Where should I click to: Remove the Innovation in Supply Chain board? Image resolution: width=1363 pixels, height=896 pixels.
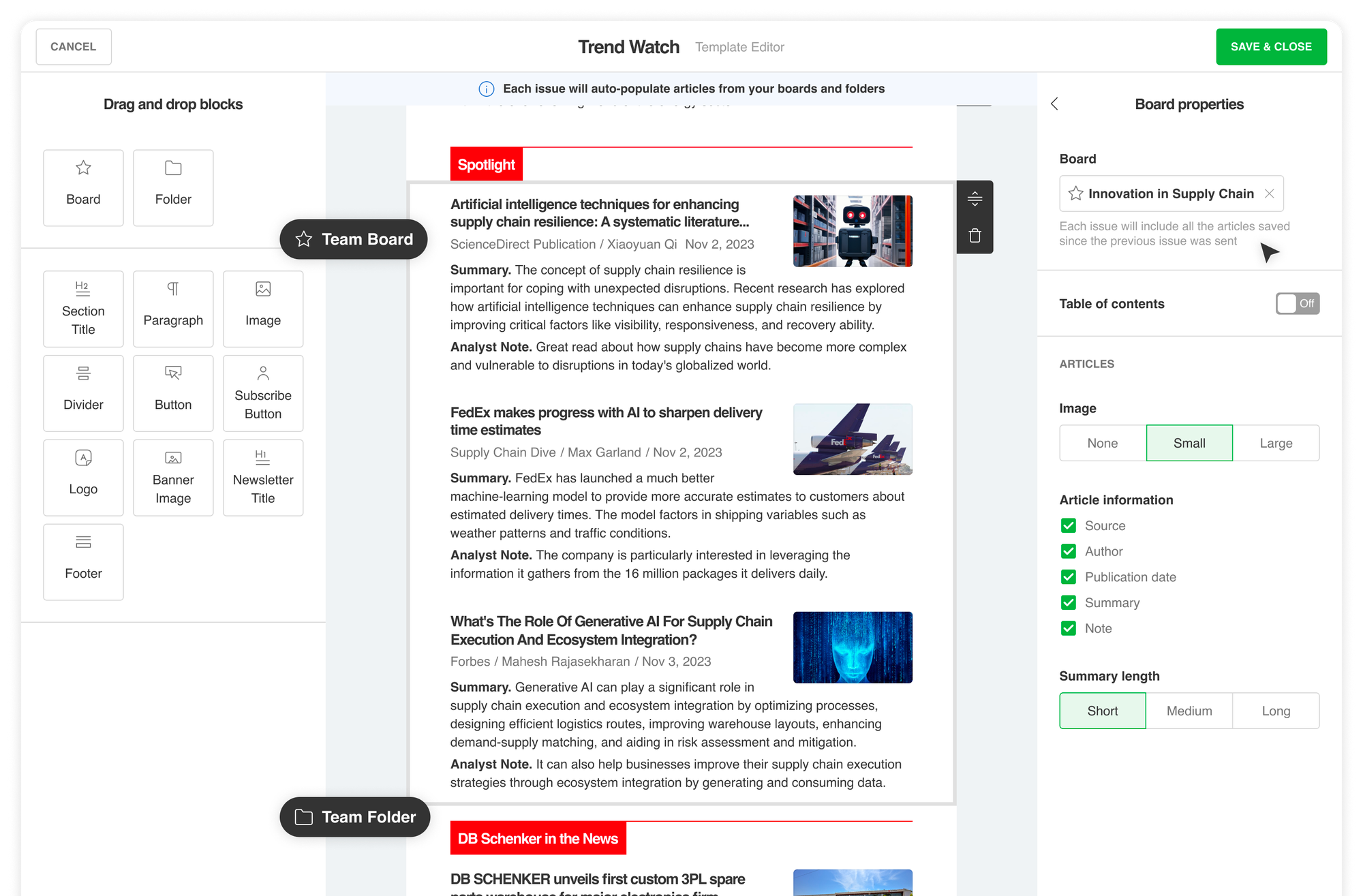(x=1269, y=194)
